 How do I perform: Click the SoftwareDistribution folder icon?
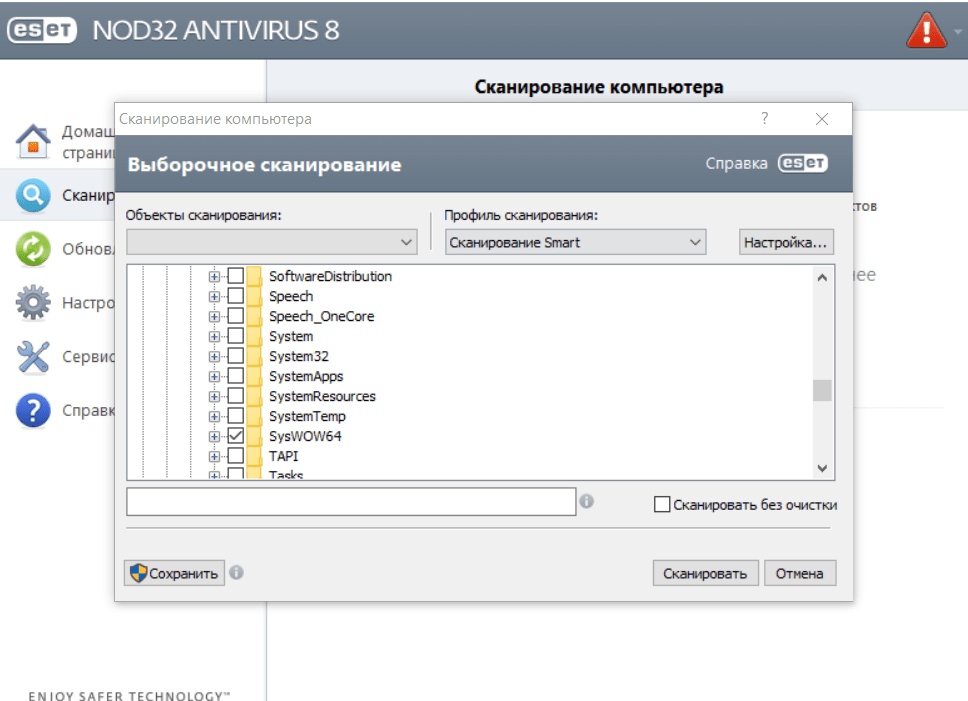(254, 276)
